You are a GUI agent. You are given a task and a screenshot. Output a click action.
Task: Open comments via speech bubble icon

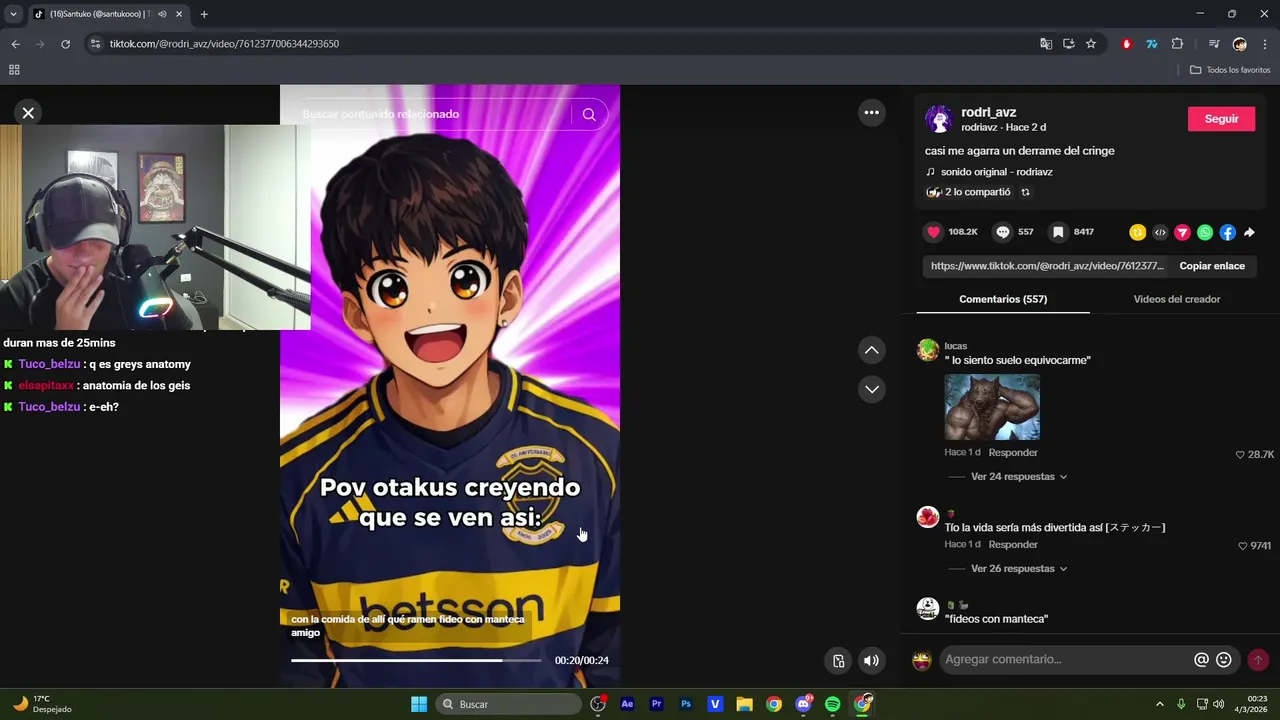pyautogui.click(x=1003, y=232)
